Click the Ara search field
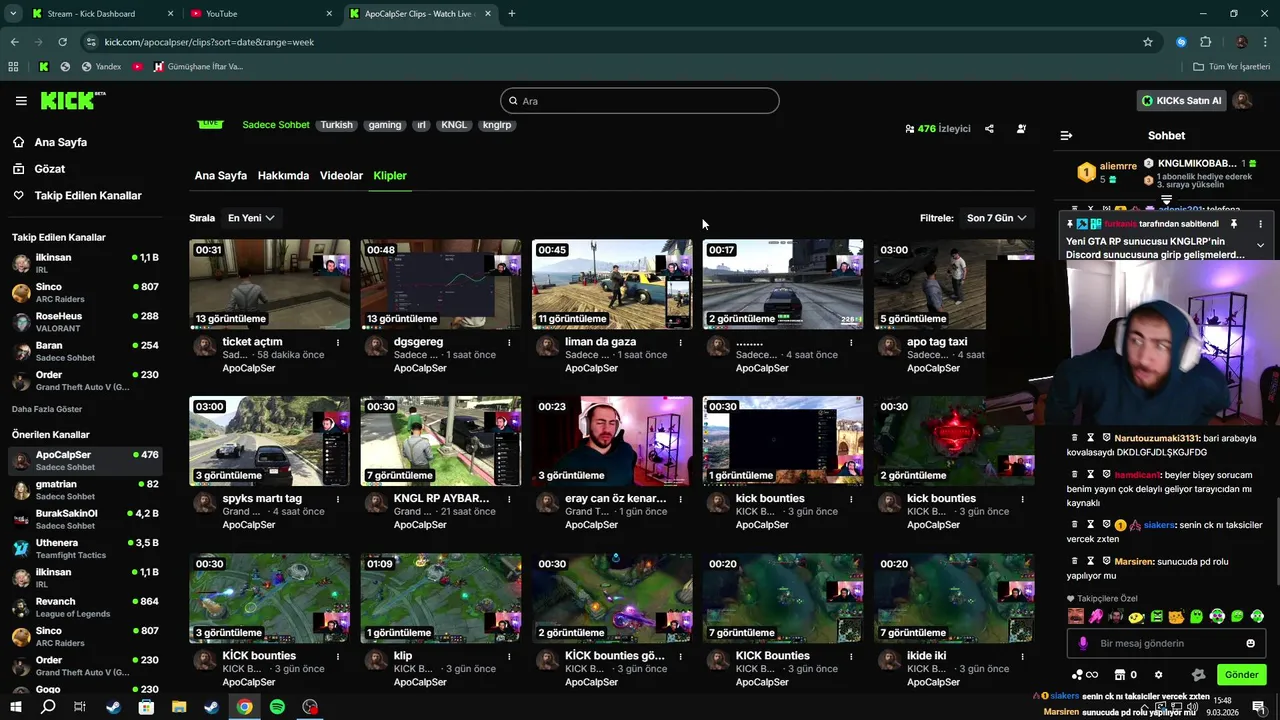Image resolution: width=1280 pixels, height=720 pixels. pyautogui.click(x=640, y=101)
